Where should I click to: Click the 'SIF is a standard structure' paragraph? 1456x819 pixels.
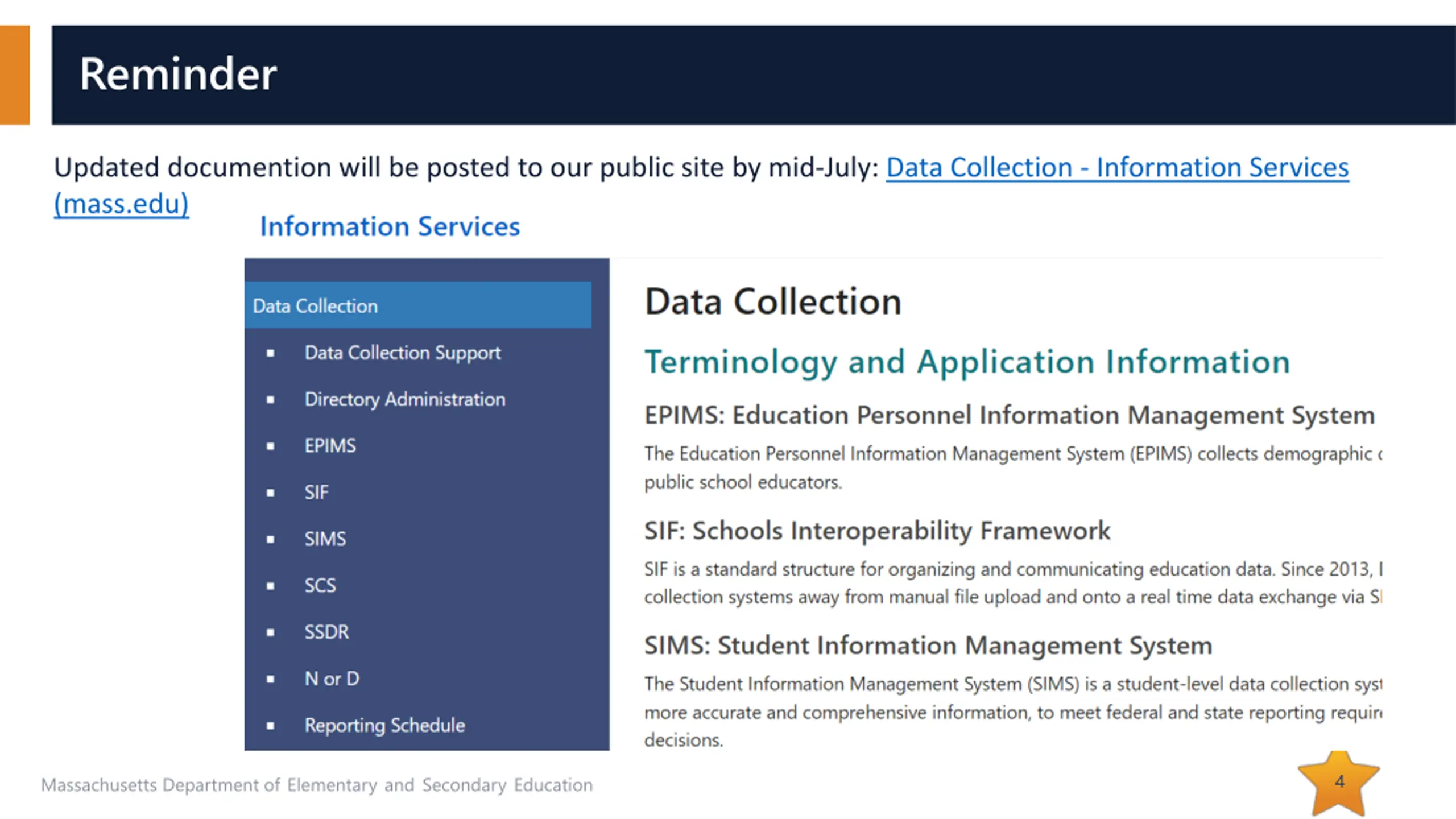1013,583
